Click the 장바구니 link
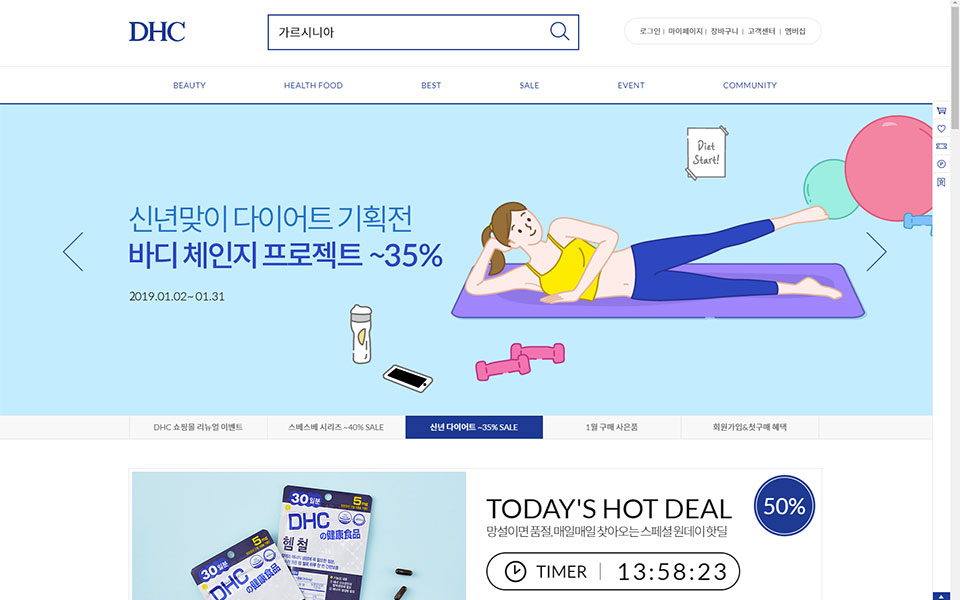 [724, 31]
